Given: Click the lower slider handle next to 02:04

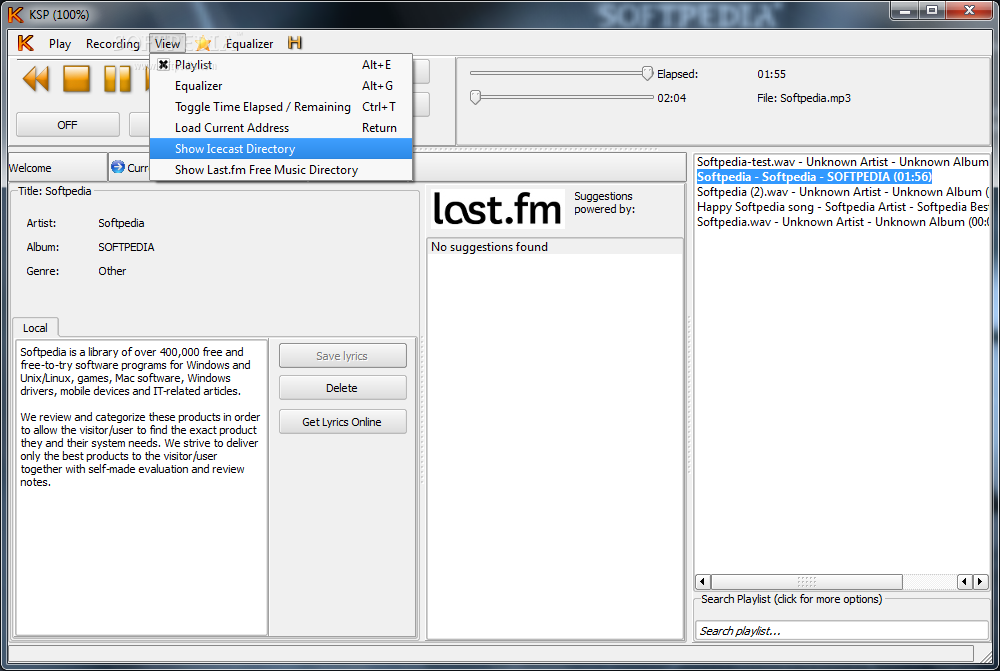Looking at the screenshot, I should (475, 98).
